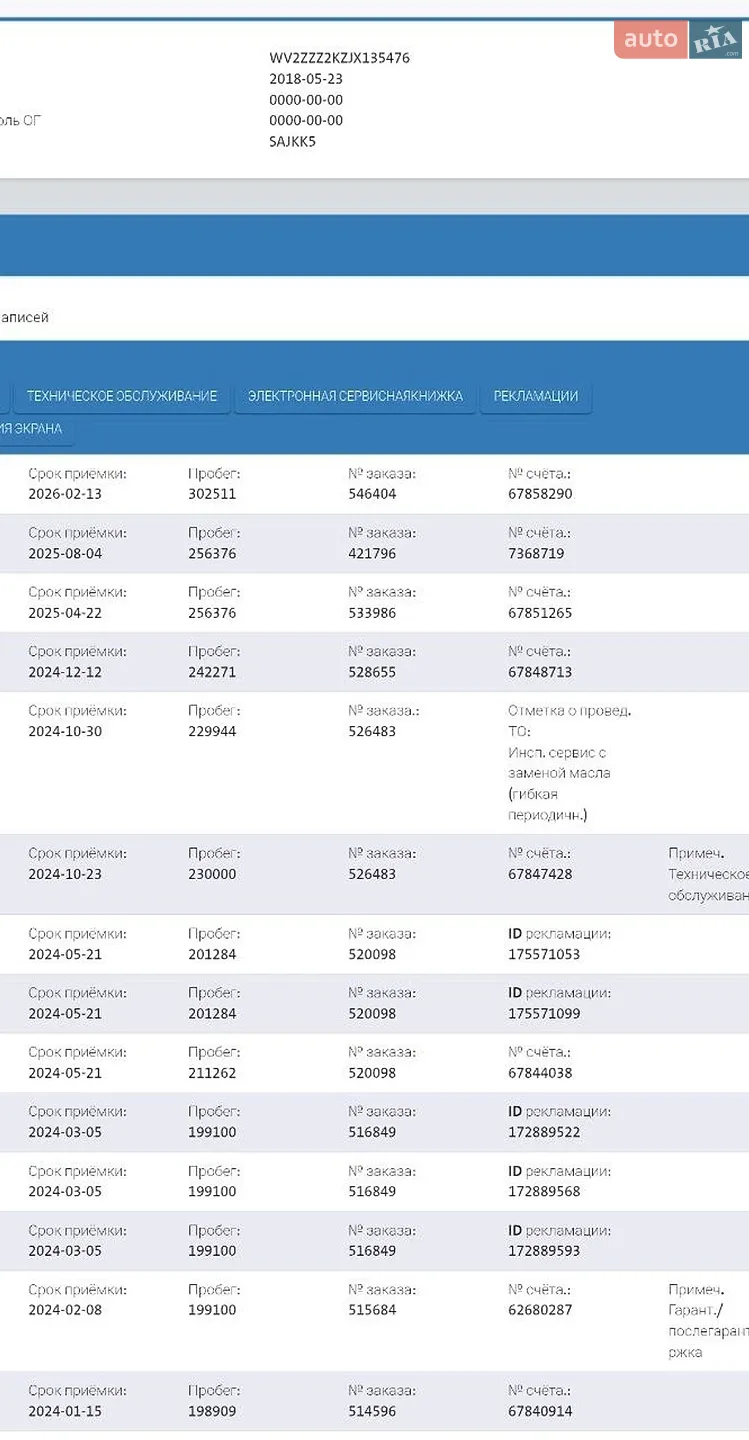Select the code SAJKK5
749x1440 pixels.
click(x=292, y=141)
